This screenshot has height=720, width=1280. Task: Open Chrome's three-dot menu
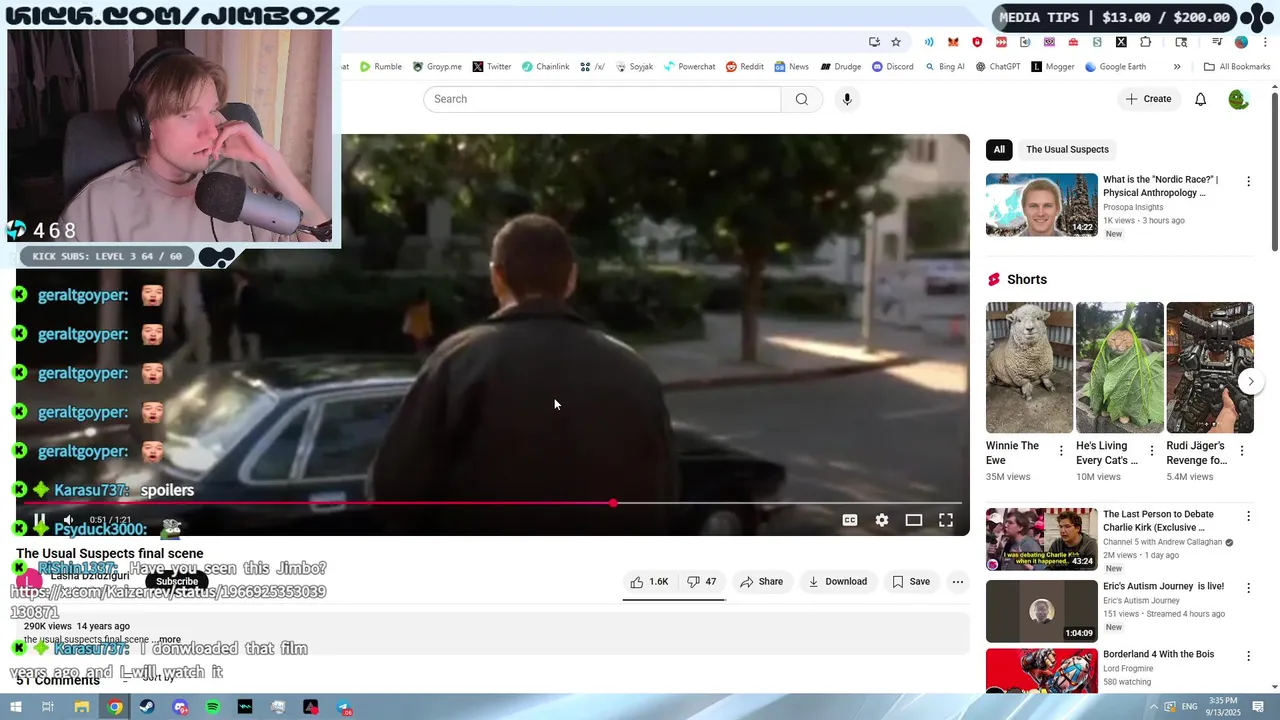[x=1265, y=42]
